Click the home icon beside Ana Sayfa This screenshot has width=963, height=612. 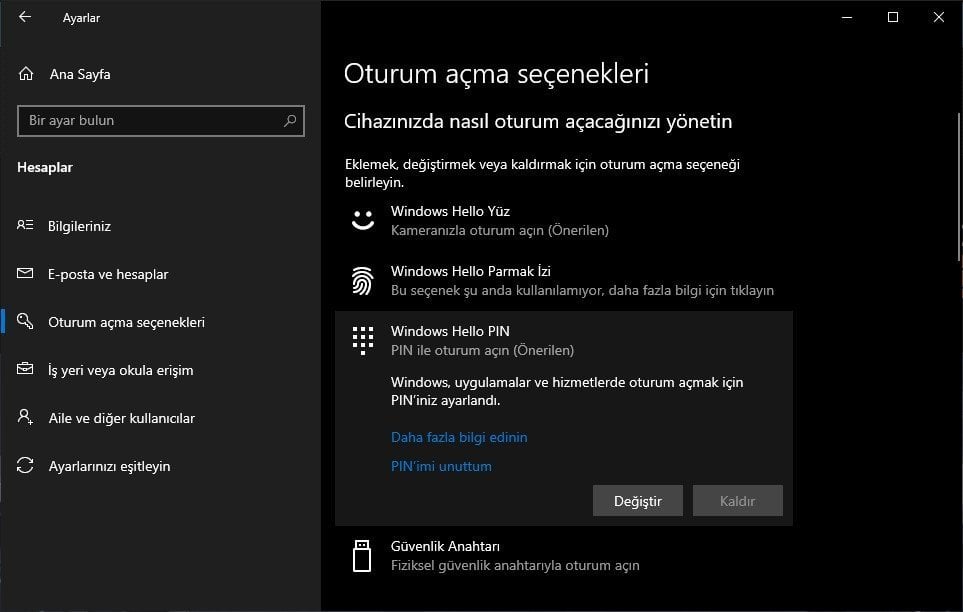[26, 74]
